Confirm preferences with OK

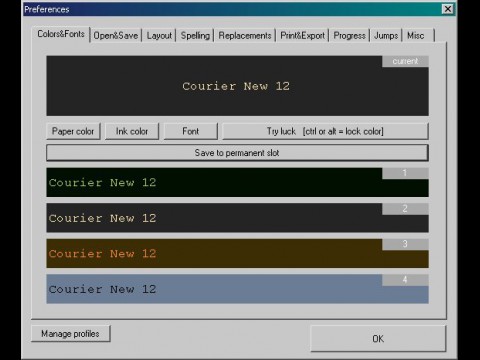tap(378, 339)
